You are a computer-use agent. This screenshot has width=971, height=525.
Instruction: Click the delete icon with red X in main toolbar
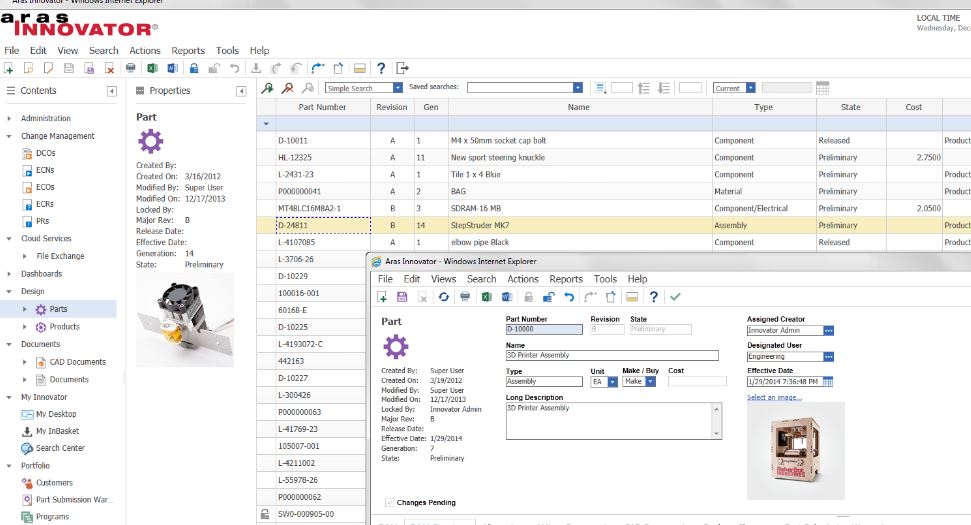point(110,68)
